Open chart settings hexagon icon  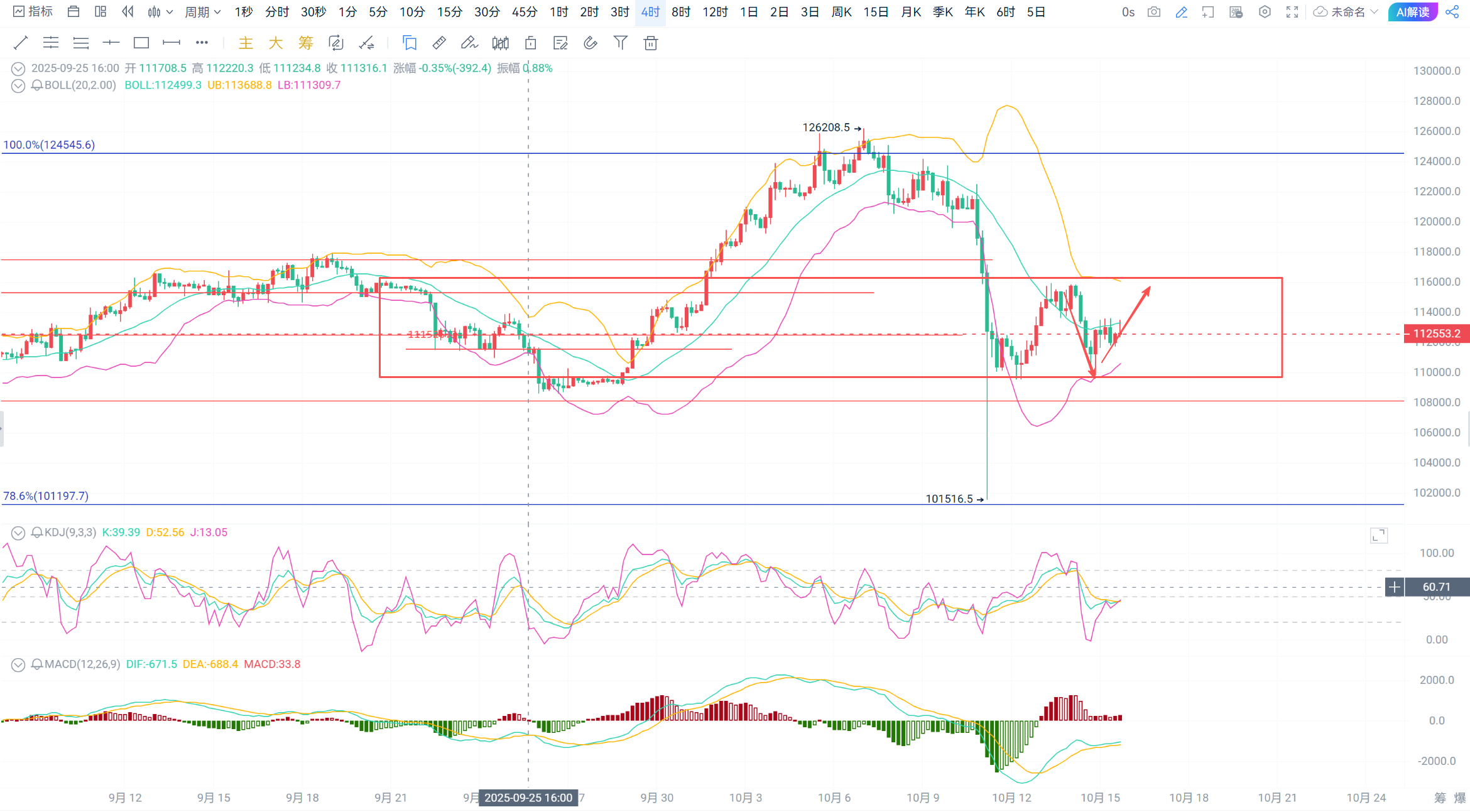(x=1265, y=12)
